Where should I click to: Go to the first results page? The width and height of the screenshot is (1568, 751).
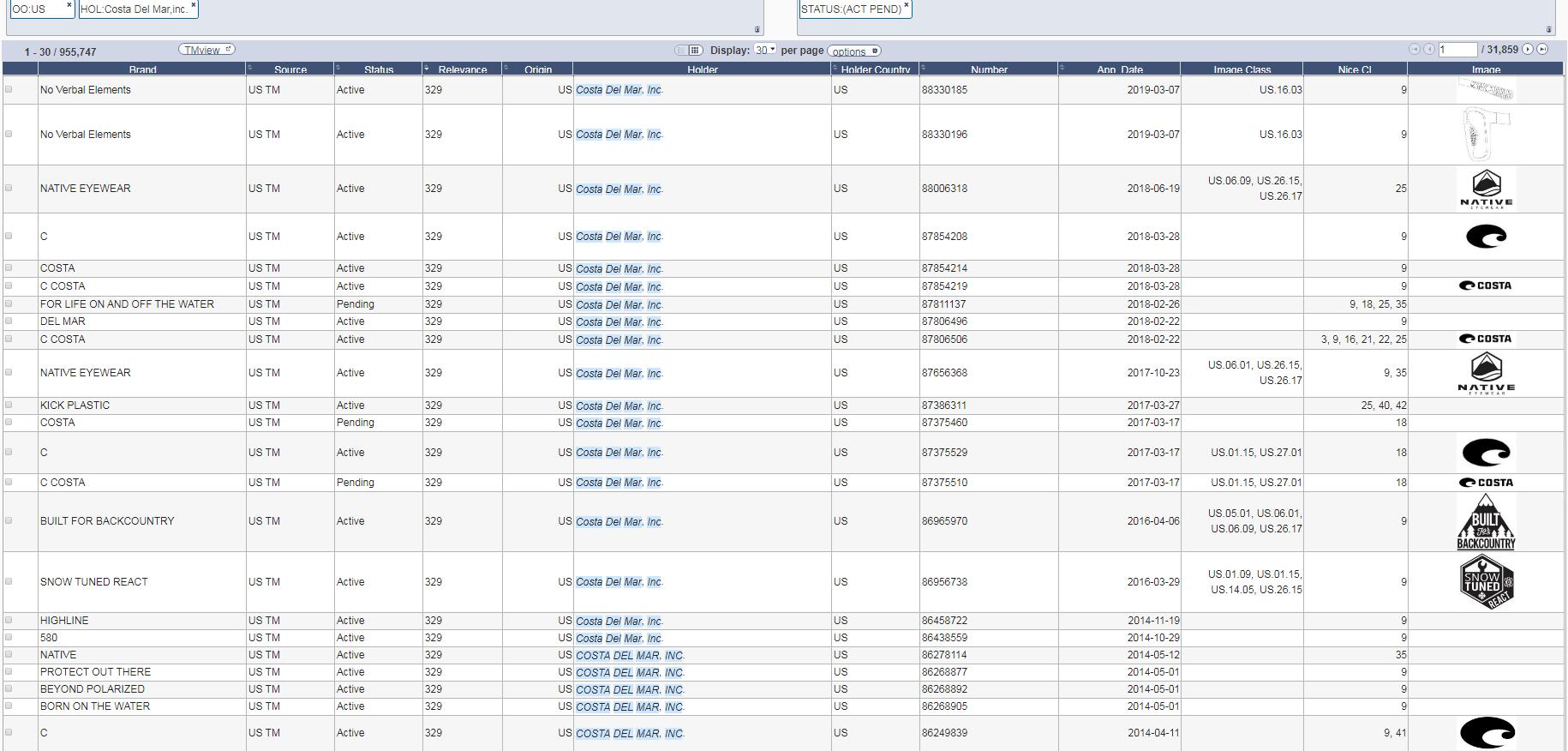point(1414,50)
